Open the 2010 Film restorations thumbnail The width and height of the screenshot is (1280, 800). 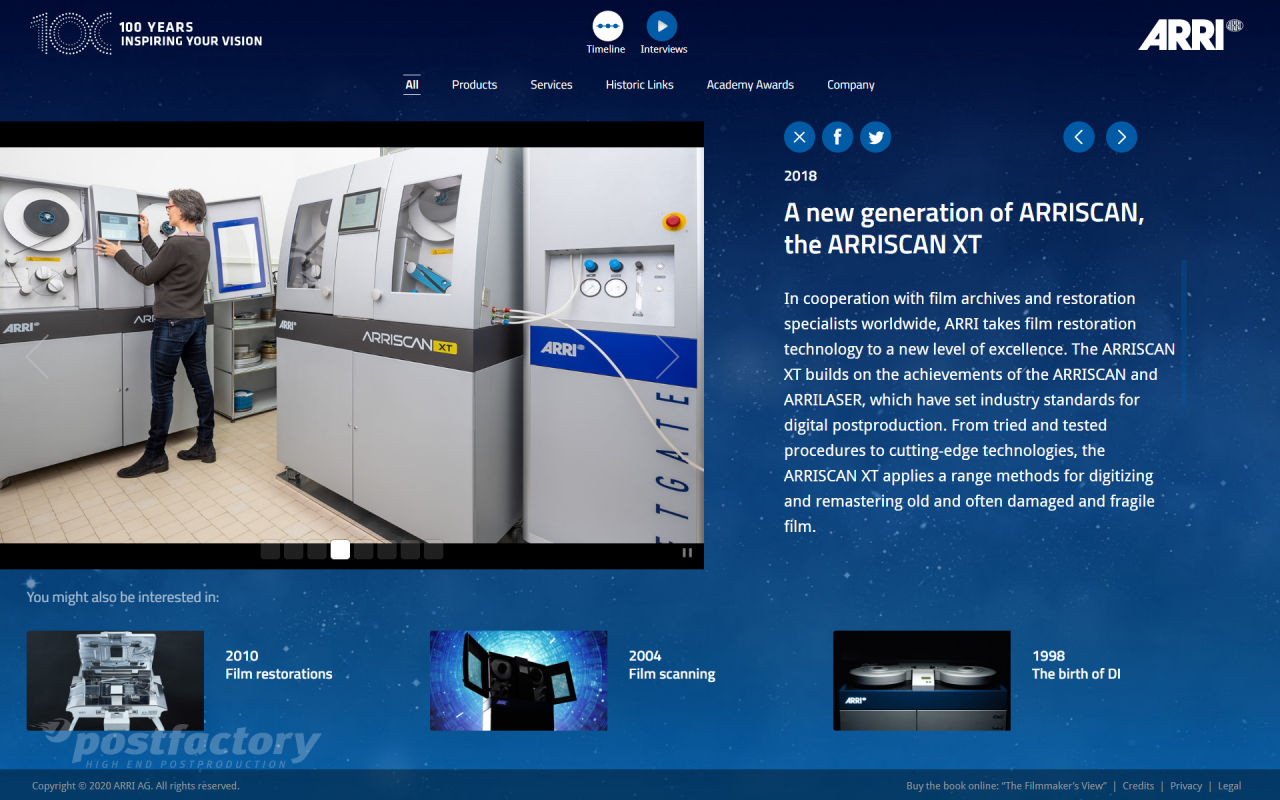coord(115,680)
